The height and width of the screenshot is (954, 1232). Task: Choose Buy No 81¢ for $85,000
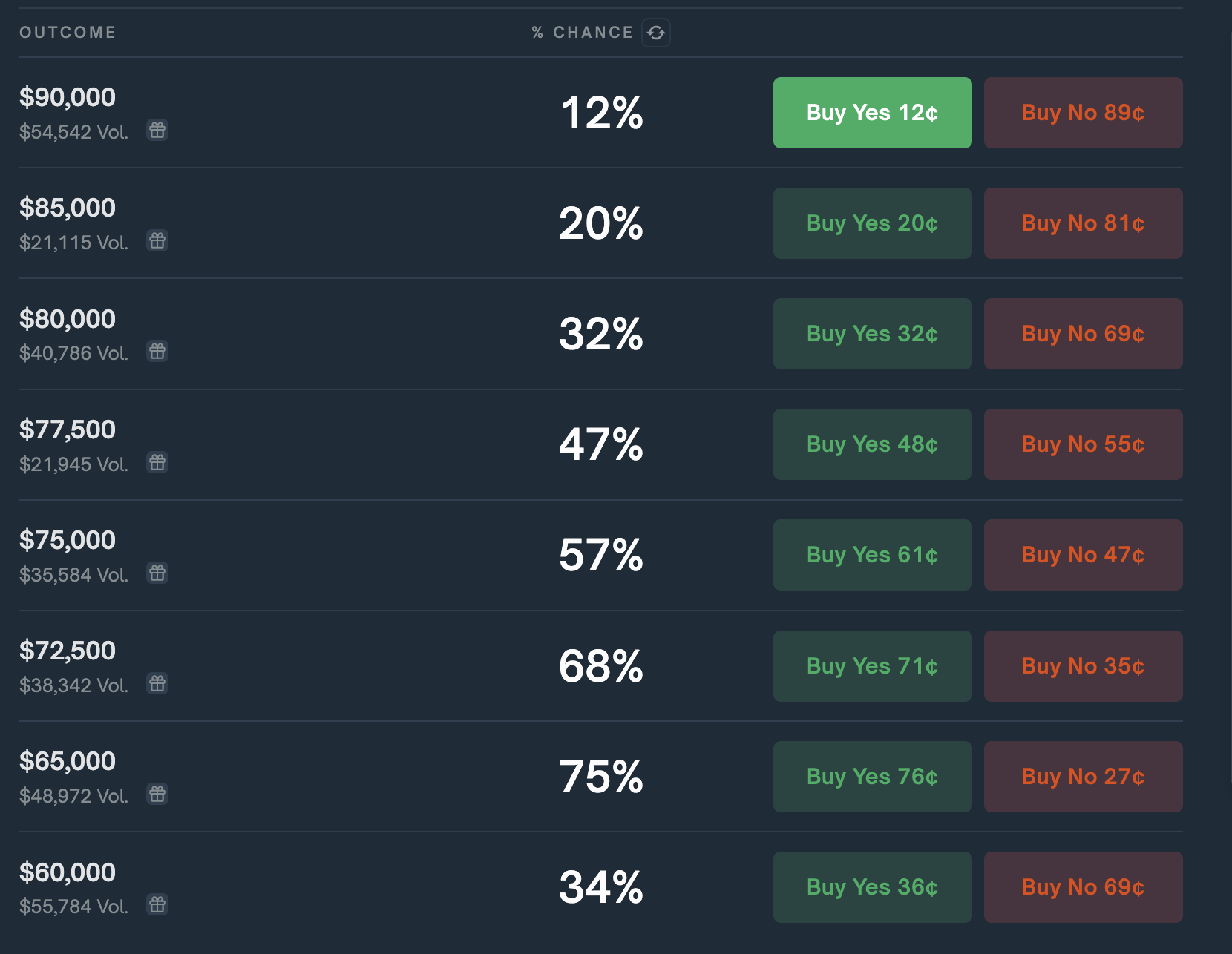pos(1083,223)
